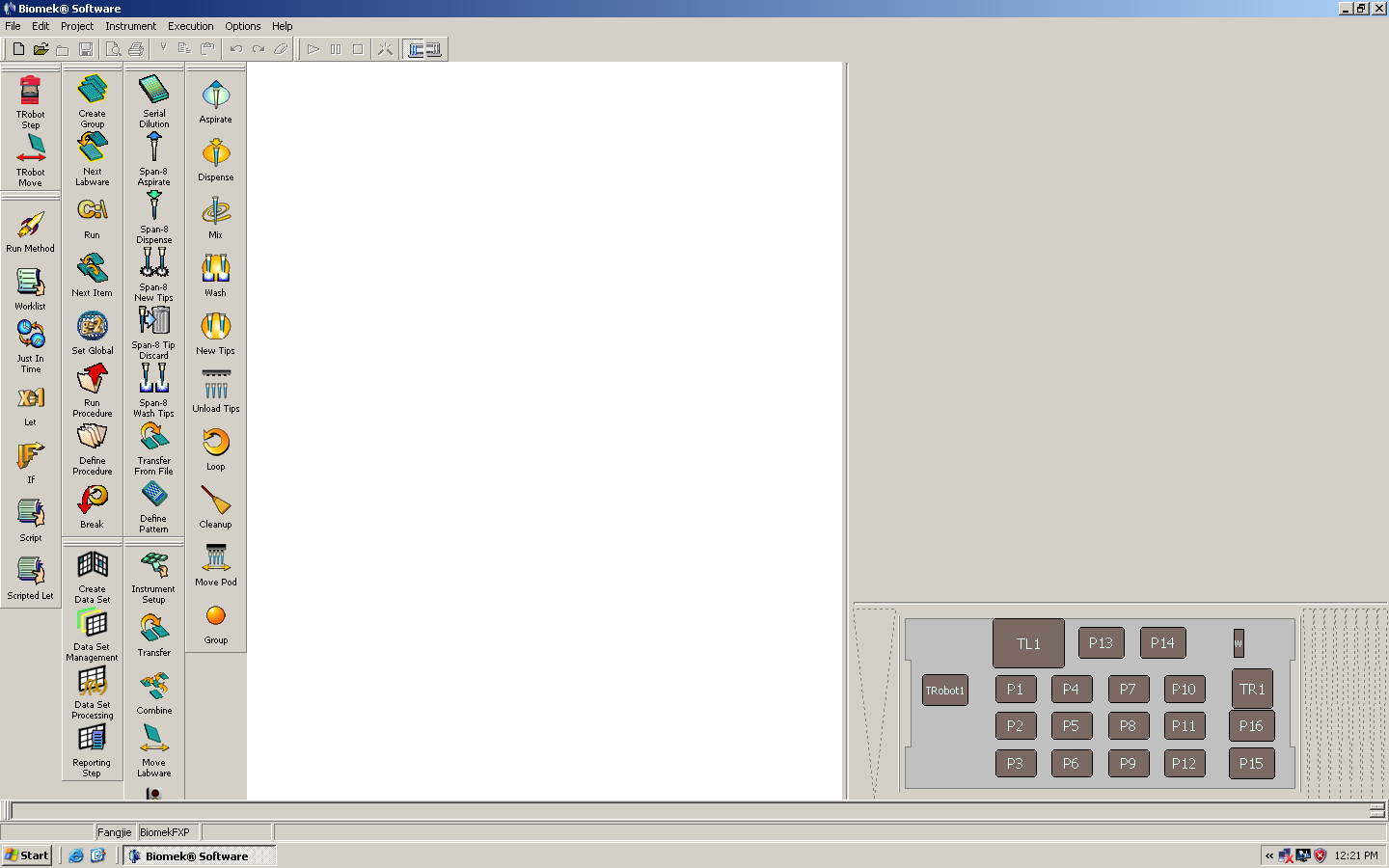1389x868 pixels.
Task: Insert a Loop step
Action: [215, 448]
